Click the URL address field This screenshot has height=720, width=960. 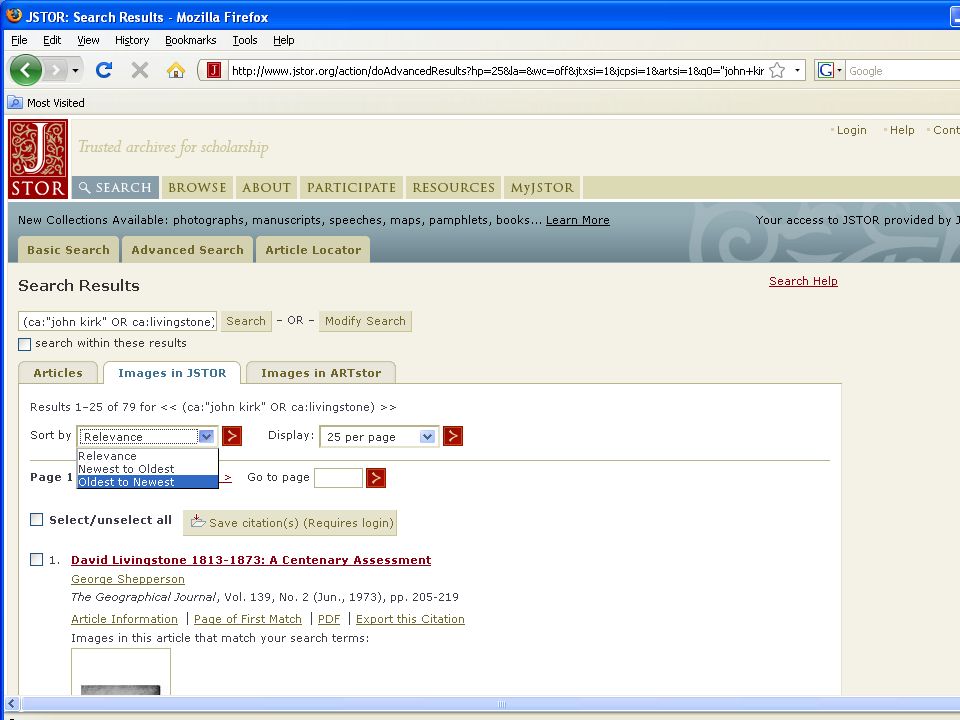(x=497, y=71)
